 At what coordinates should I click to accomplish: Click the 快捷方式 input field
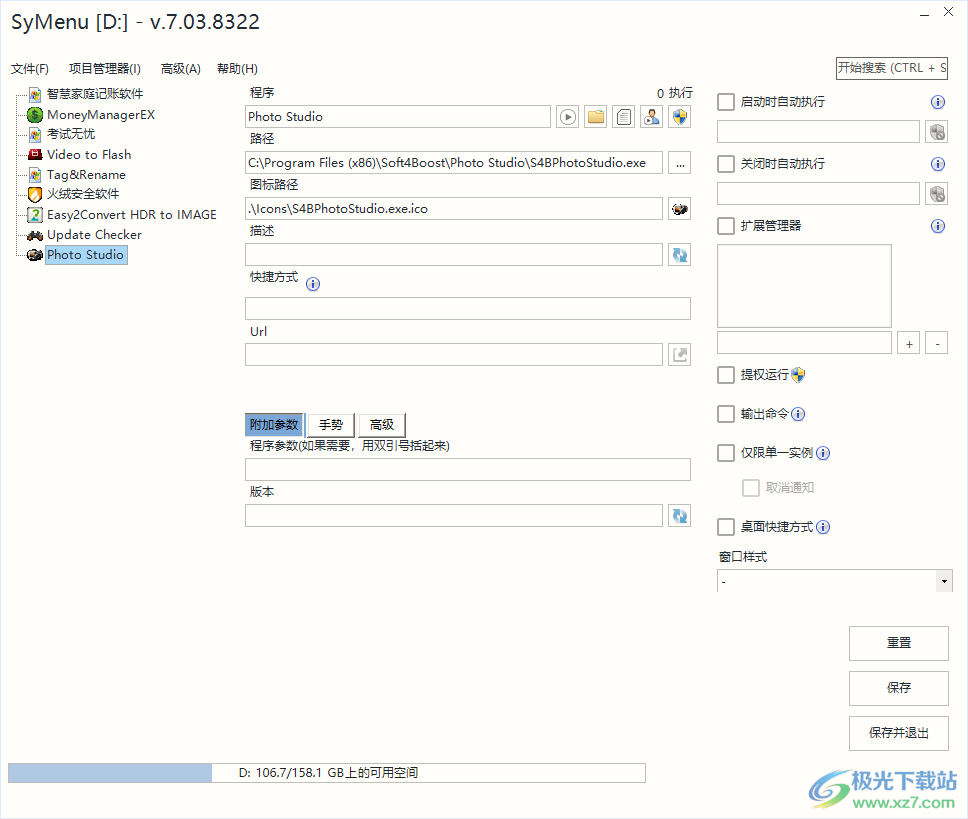tap(467, 309)
